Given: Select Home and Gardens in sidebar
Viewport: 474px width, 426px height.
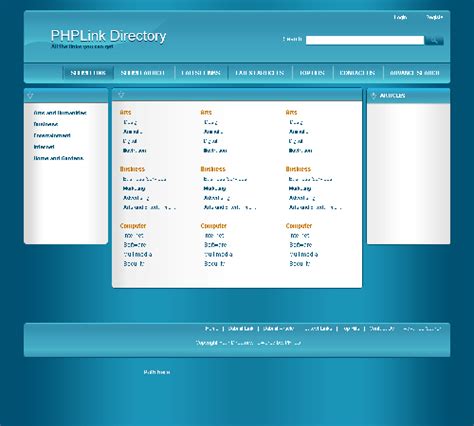Looking at the screenshot, I should (x=58, y=158).
